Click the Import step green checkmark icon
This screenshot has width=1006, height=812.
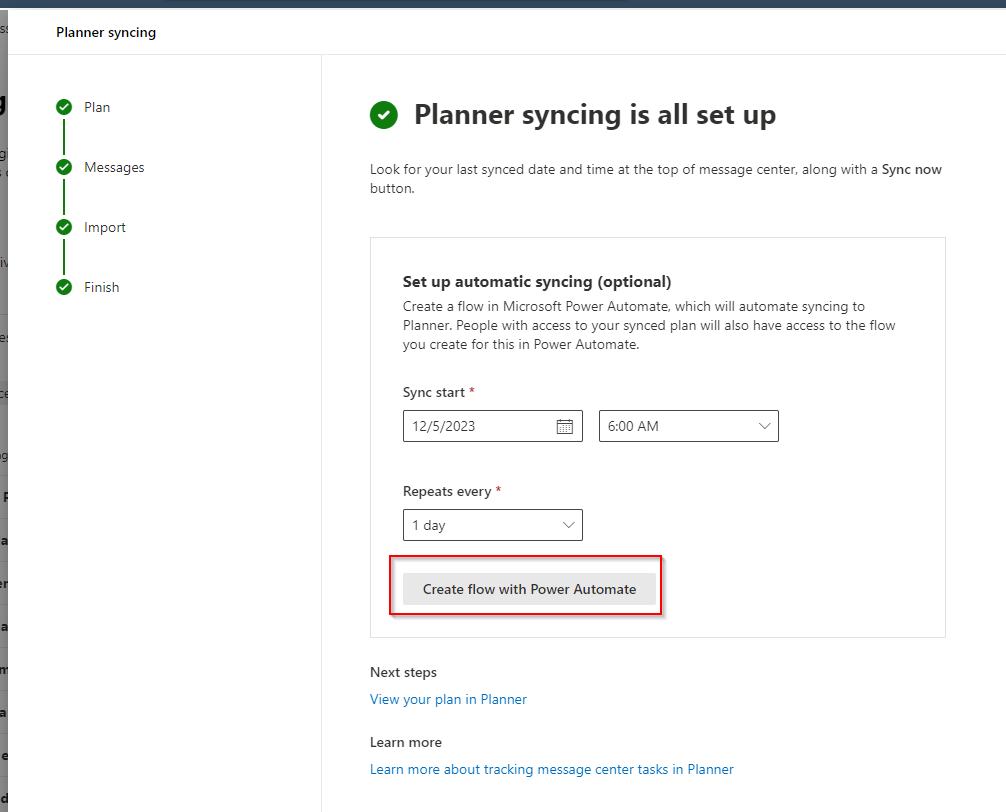(64, 227)
